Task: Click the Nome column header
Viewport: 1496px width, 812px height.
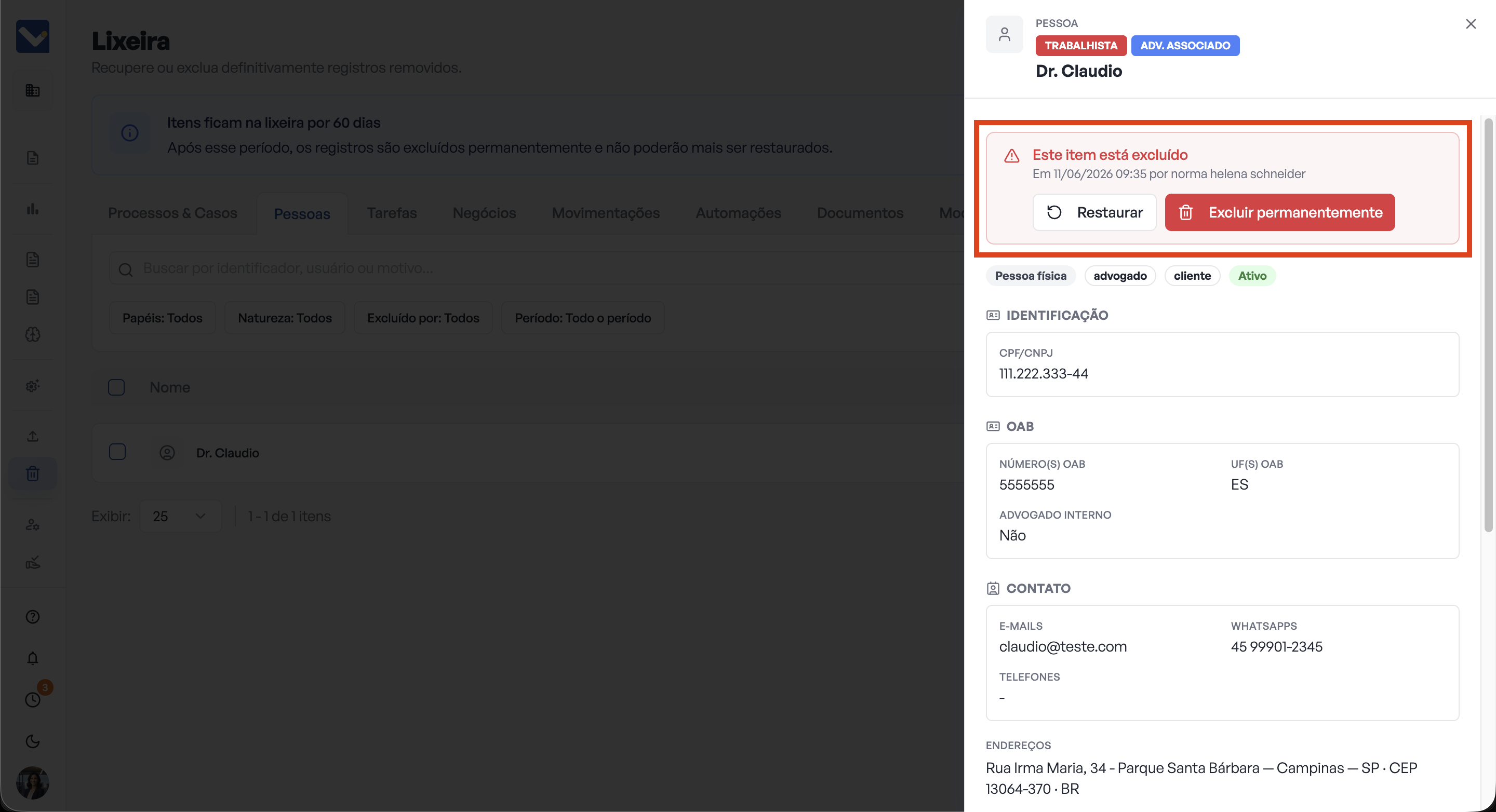Action: tap(169, 387)
